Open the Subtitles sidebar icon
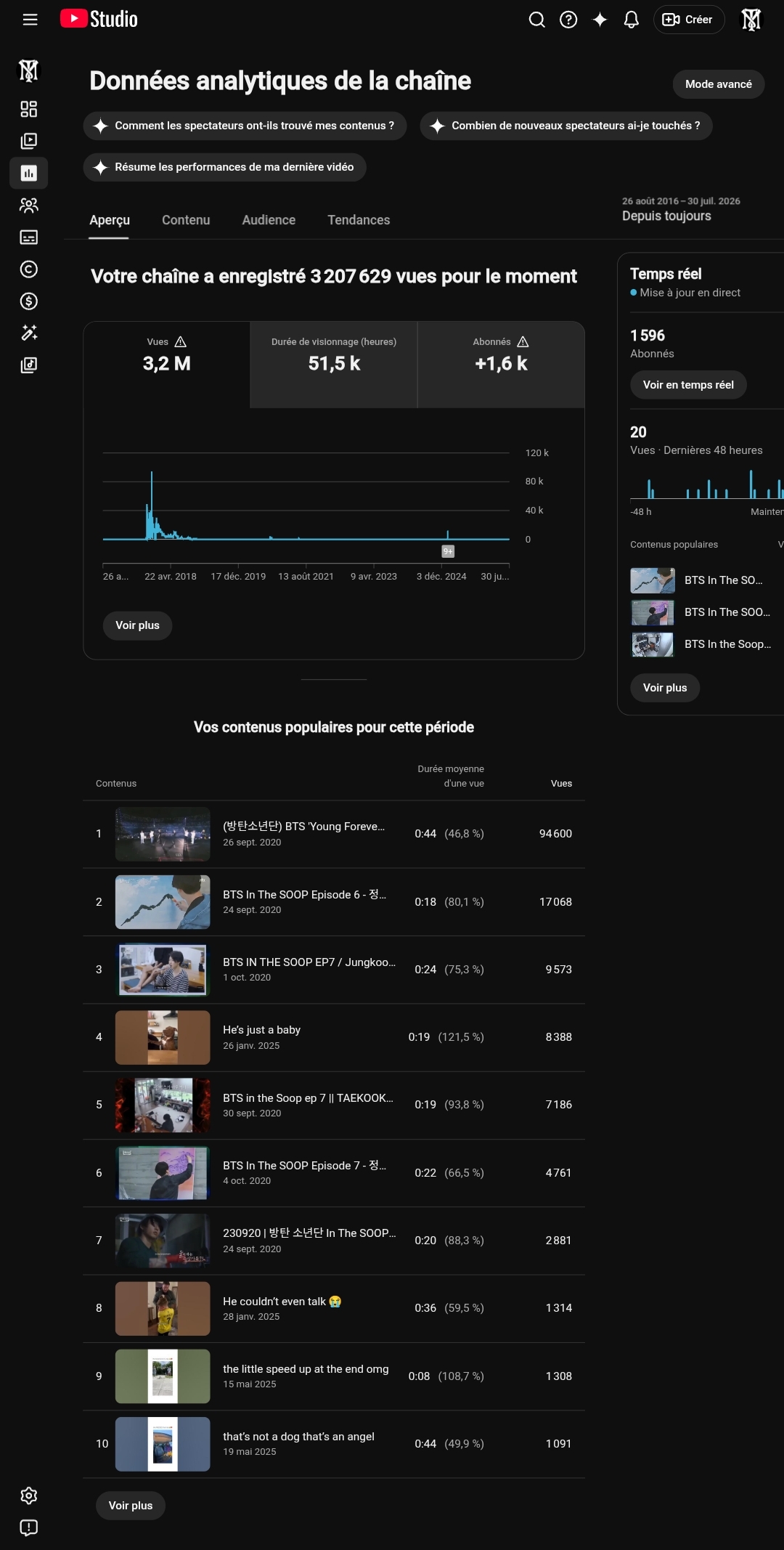This screenshot has width=784, height=1550. point(29,238)
